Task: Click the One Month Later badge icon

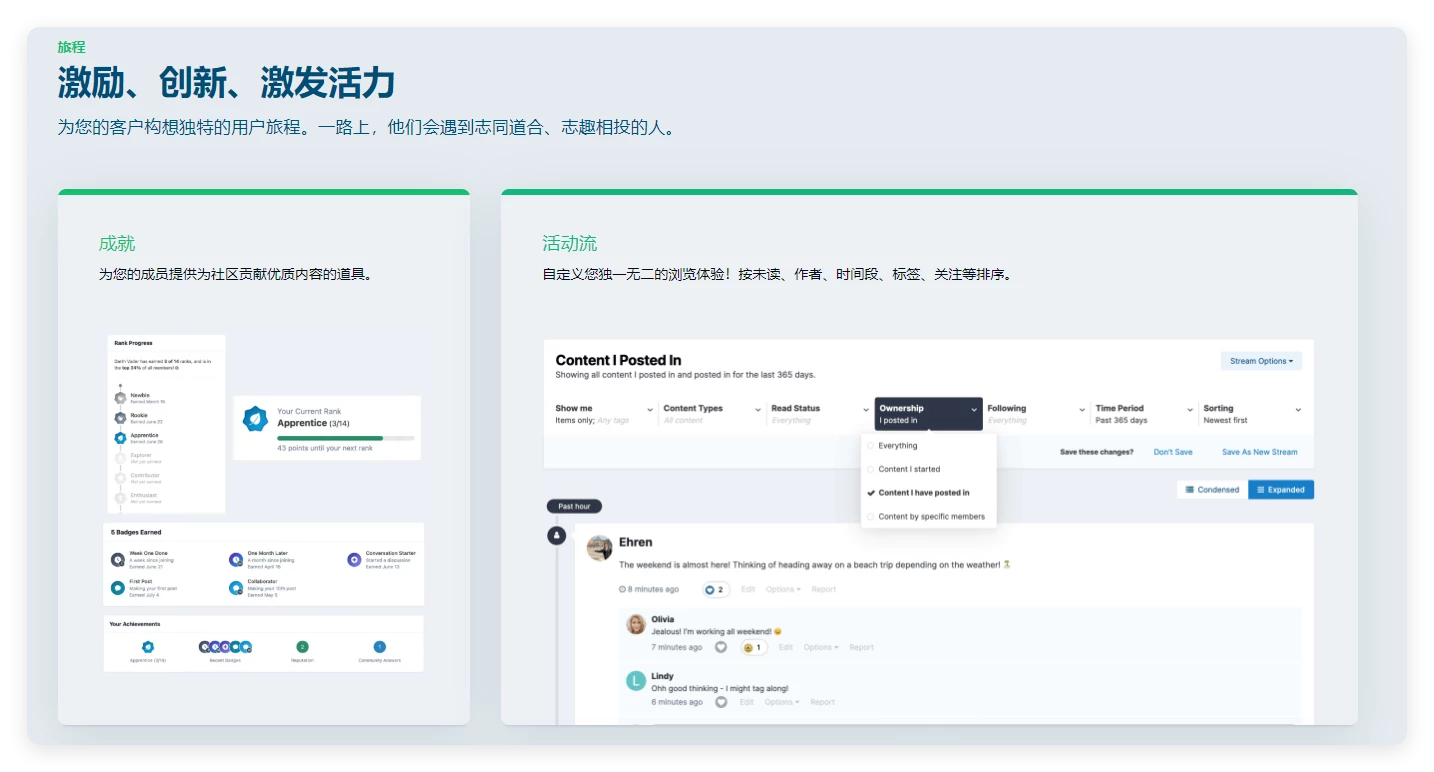Action: pos(236,559)
